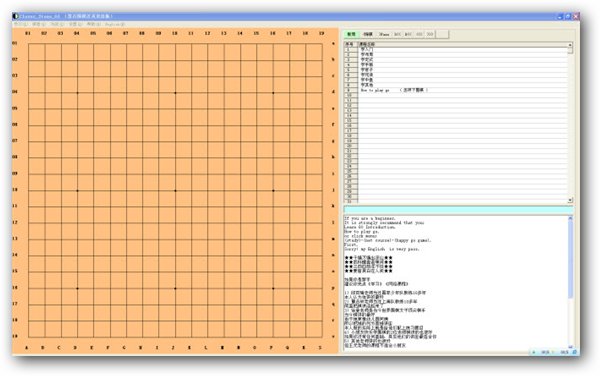Click the blank button at the toolbar's end
600x376 pixels.
(x=442, y=34)
